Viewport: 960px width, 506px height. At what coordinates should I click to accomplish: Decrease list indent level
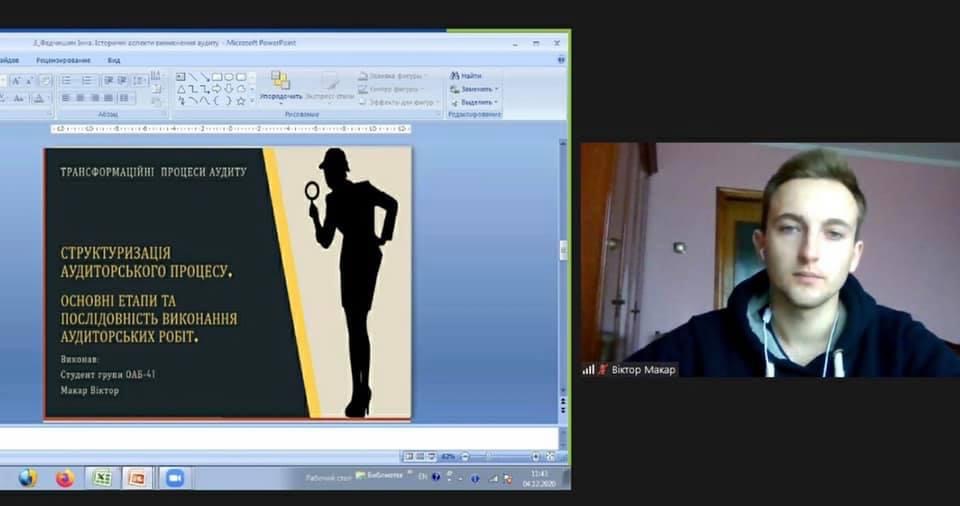coord(108,81)
